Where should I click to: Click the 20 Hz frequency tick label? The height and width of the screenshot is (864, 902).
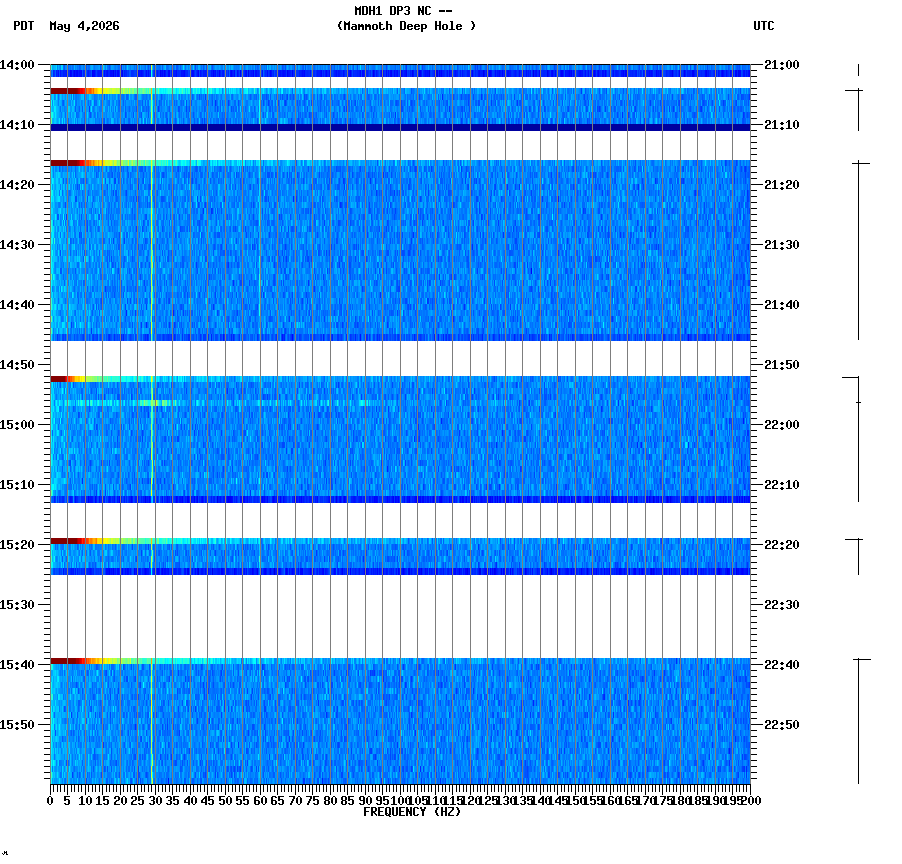point(120,801)
